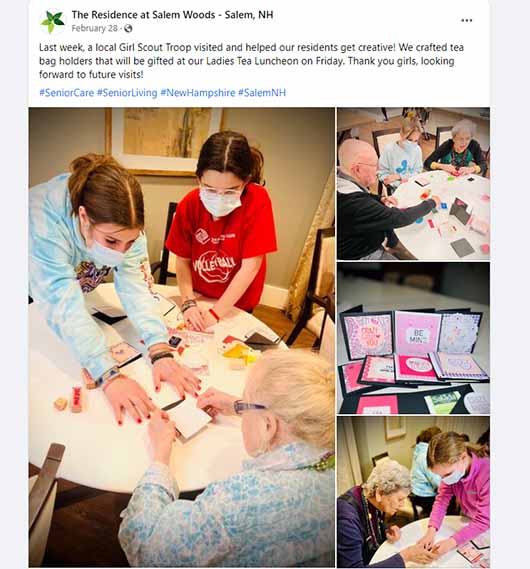The image size is (530, 569).
Task: Click the framed artwork on the wall
Action: click(x=165, y=140)
